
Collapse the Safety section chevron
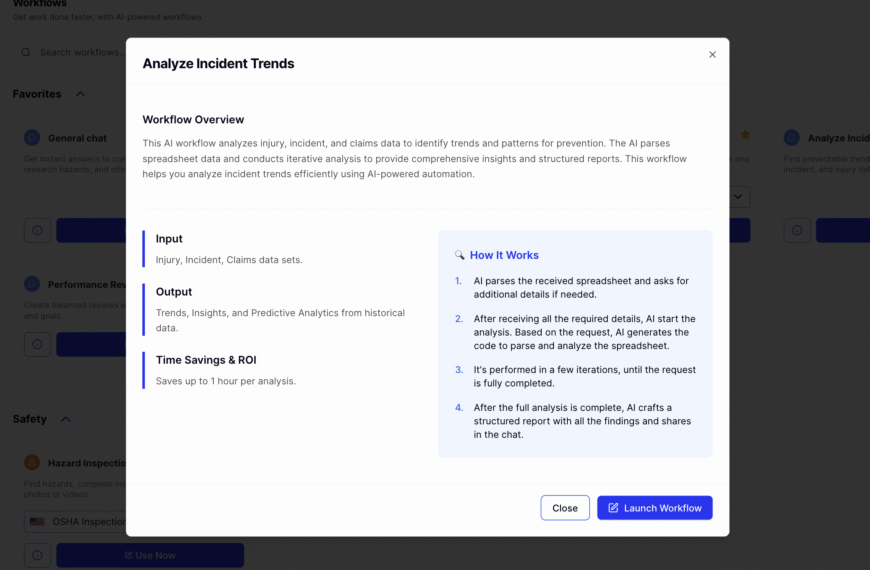coord(65,419)
